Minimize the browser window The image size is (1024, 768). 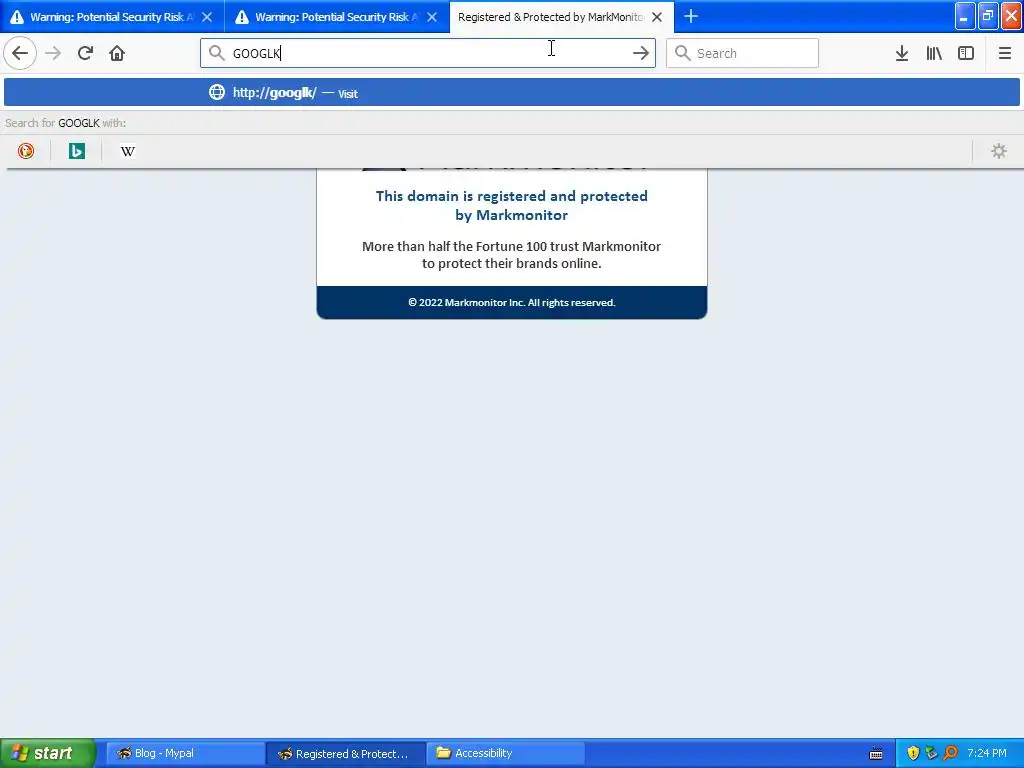(965, 16)
